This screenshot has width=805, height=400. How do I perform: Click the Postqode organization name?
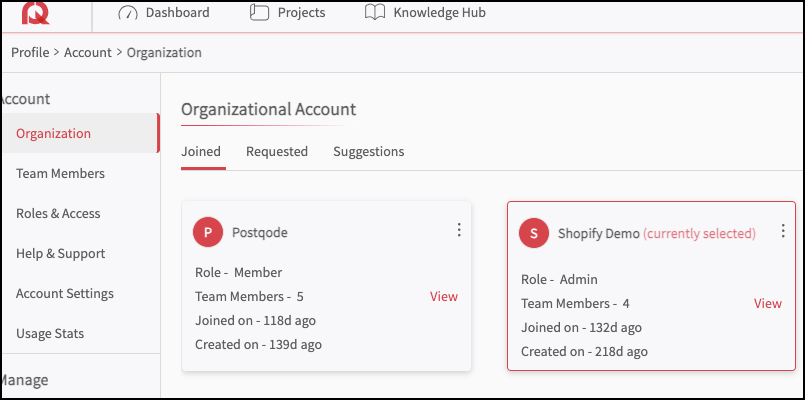[x=260, y=233]
